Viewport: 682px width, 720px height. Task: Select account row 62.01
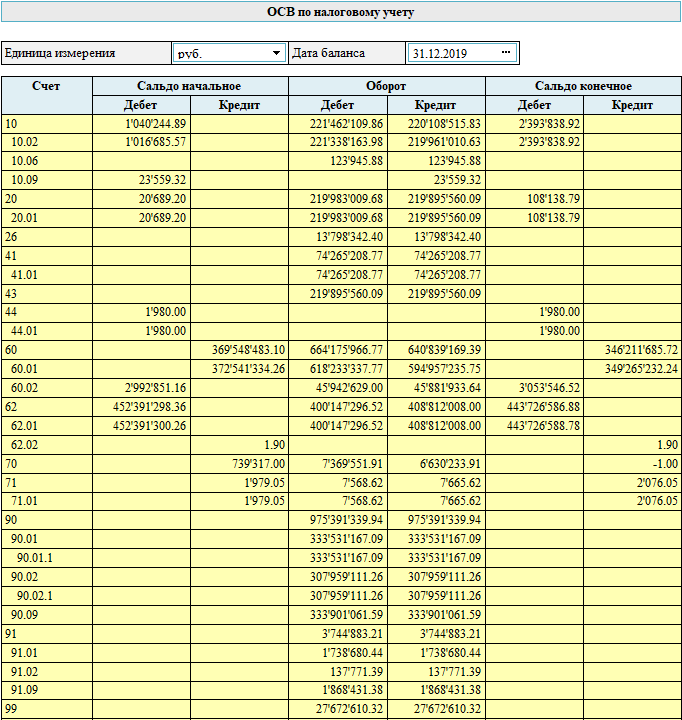pyautogui.click(x=341, y=426)
